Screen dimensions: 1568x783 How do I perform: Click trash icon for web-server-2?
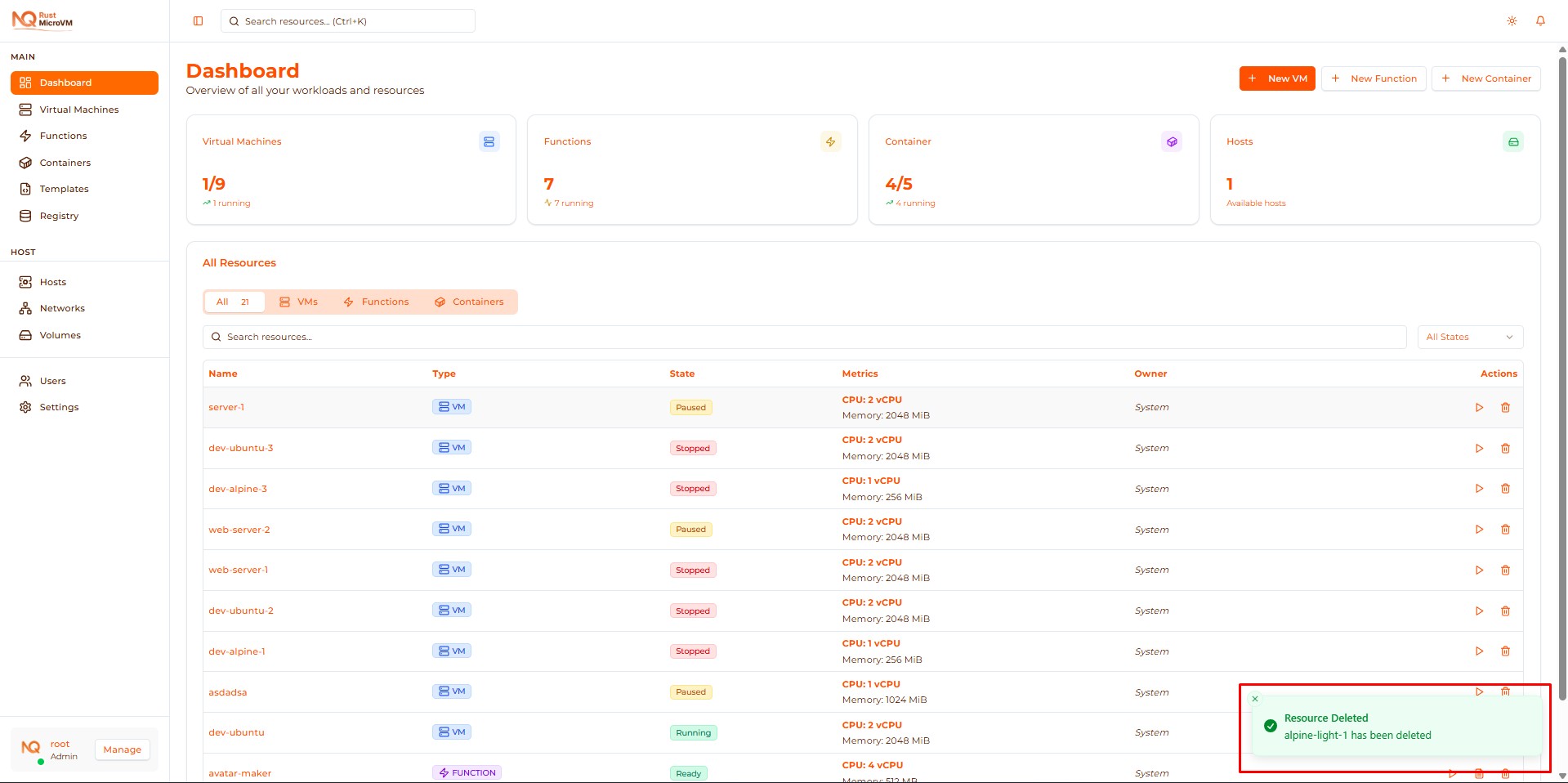coord(1505,530)
